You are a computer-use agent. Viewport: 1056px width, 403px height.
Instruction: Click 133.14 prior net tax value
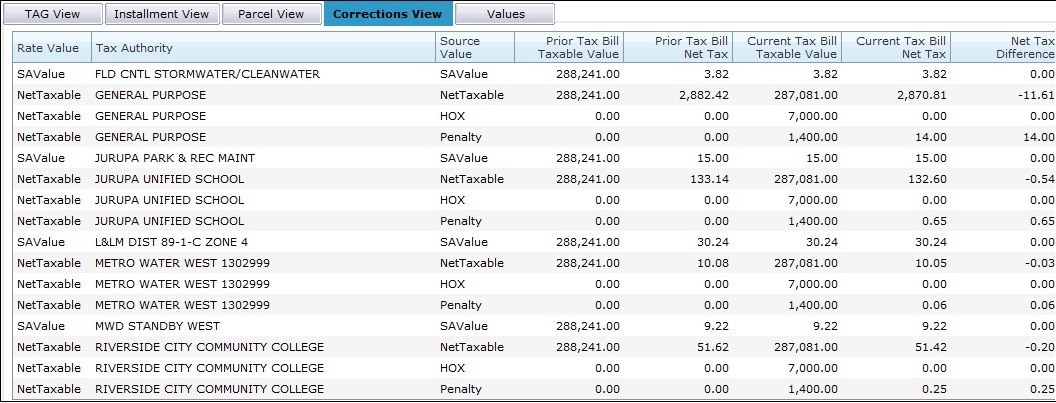[708, 179]
